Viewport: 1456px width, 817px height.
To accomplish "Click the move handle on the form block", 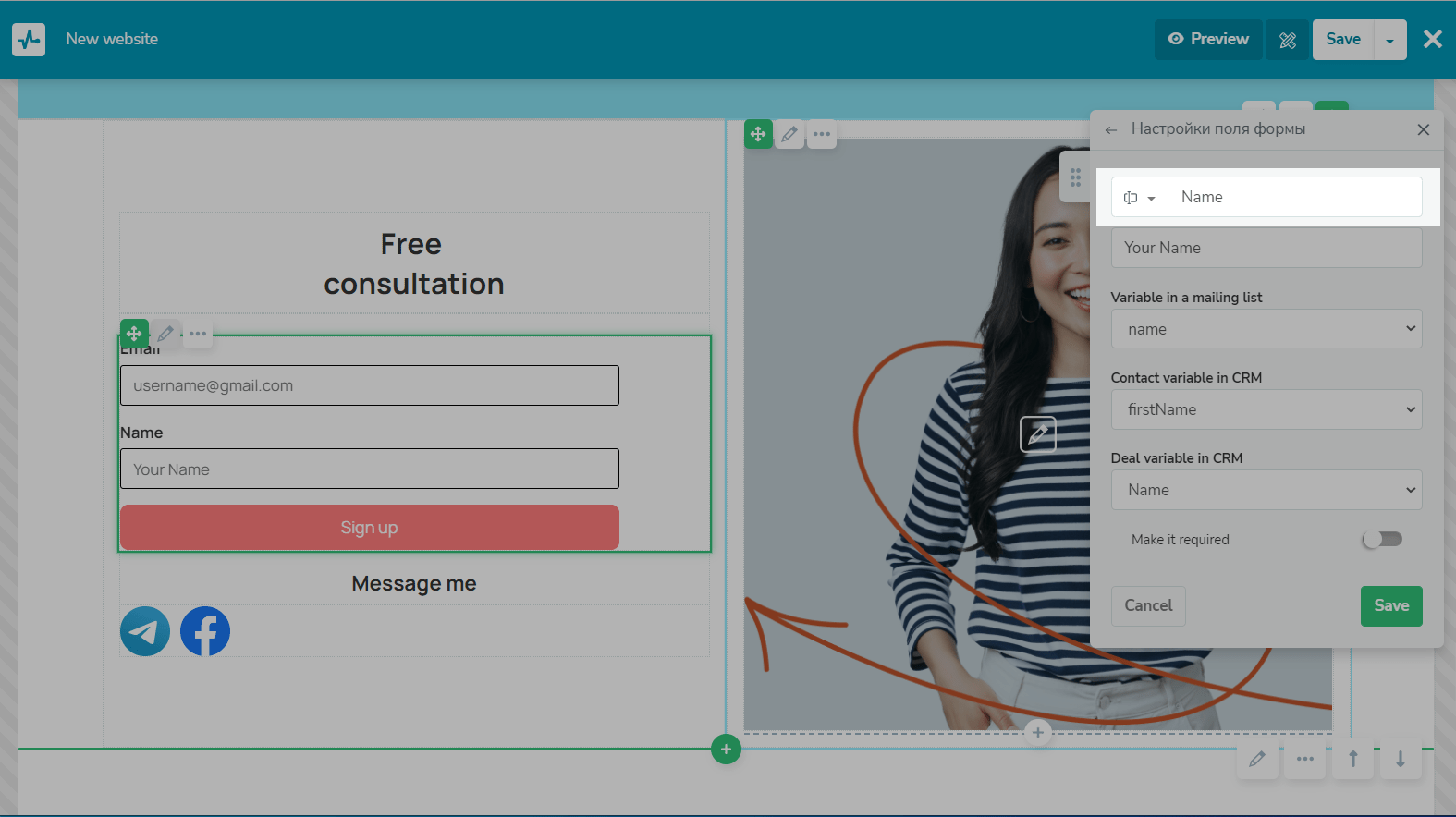I will coord(134,334).
